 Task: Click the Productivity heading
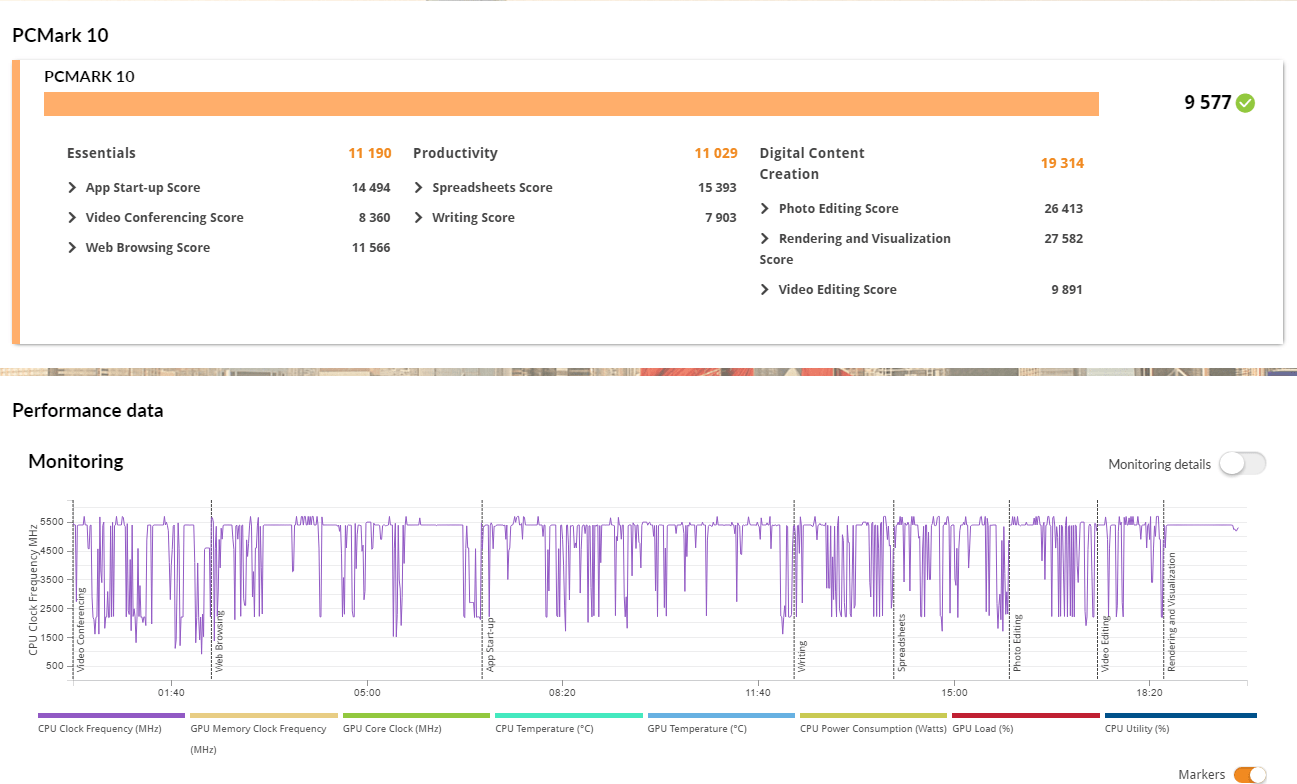pyautogui.click(x=455, y=153)
